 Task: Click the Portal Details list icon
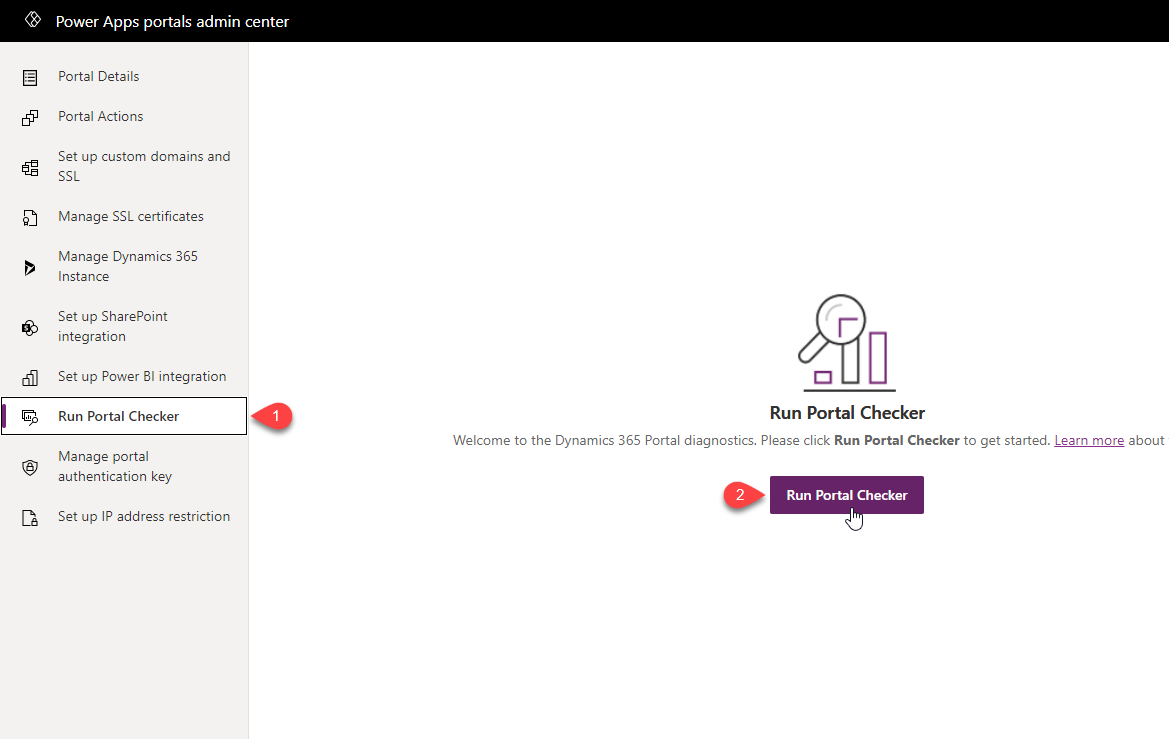click(30, 77)
